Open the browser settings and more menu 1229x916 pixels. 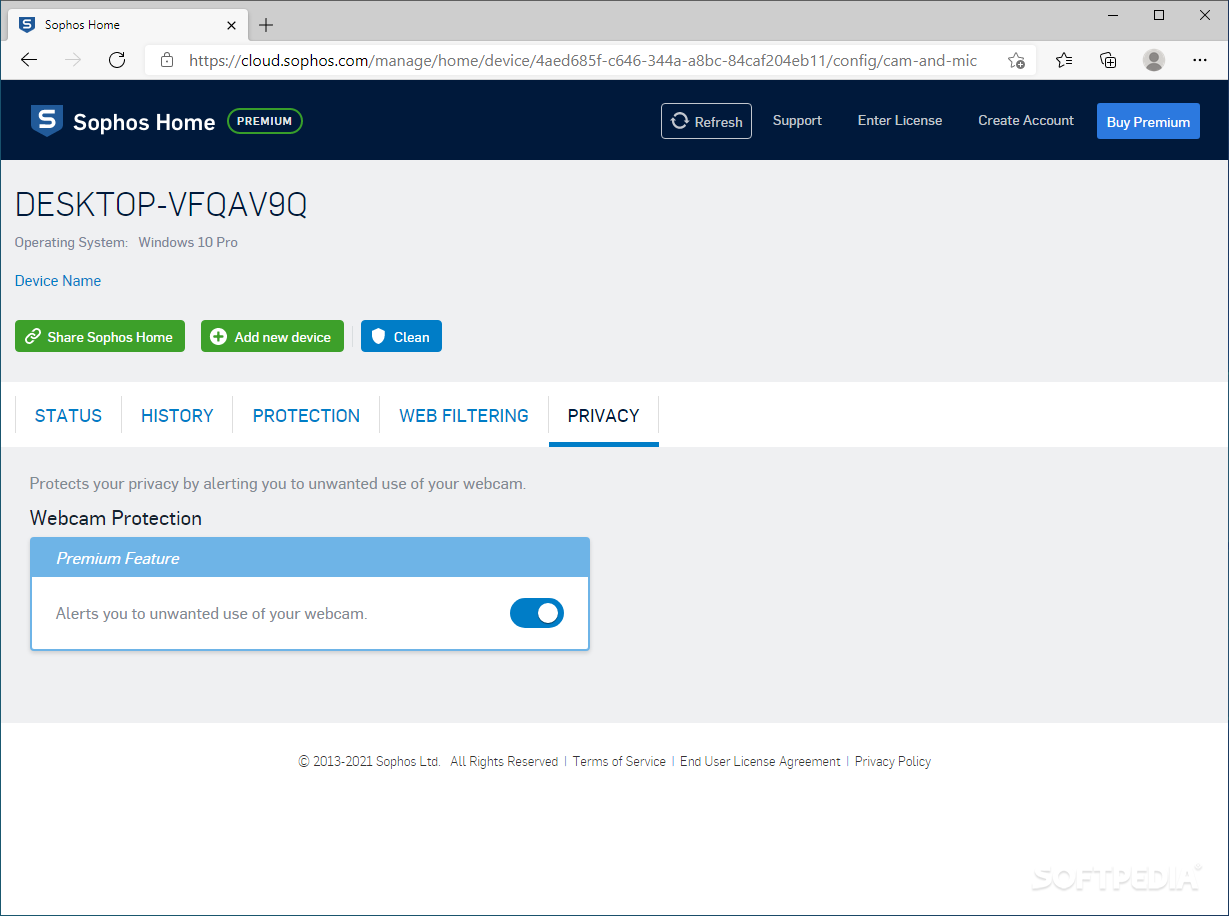click(x=1200, y=60)
